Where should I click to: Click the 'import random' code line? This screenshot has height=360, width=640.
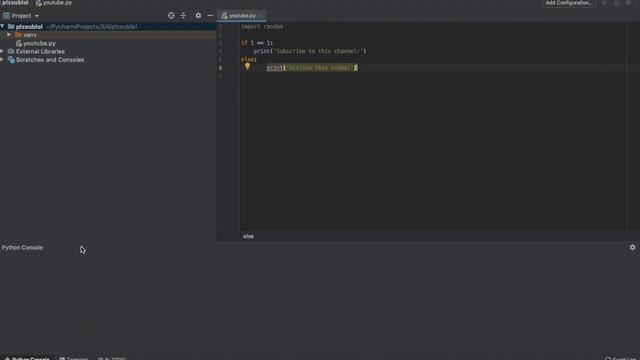(x=262, y=27)
